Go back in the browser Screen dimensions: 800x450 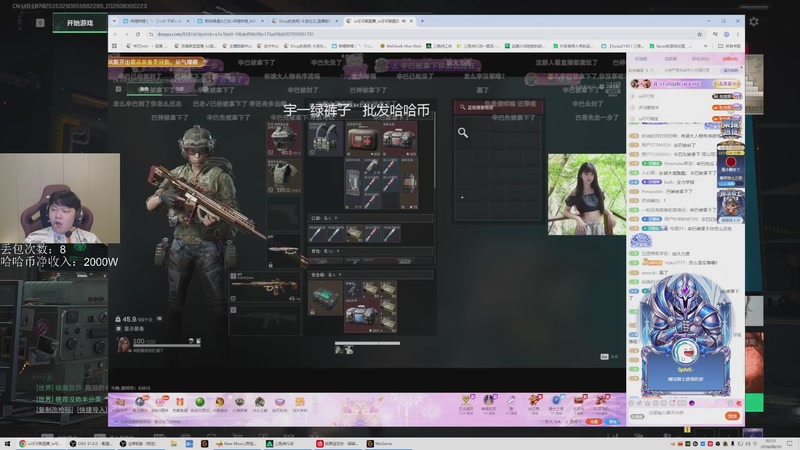(x=115, y=34)
